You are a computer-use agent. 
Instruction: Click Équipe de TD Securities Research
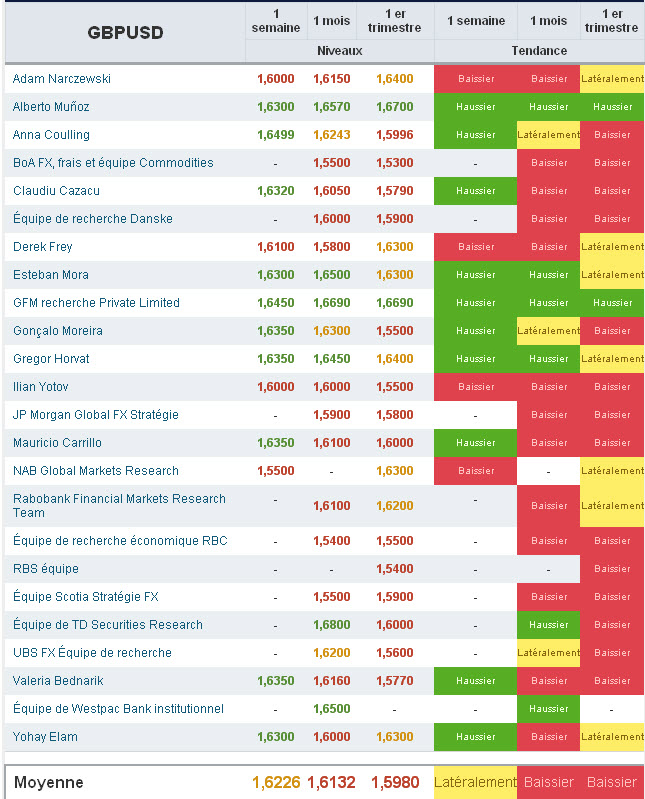[108, 625]
